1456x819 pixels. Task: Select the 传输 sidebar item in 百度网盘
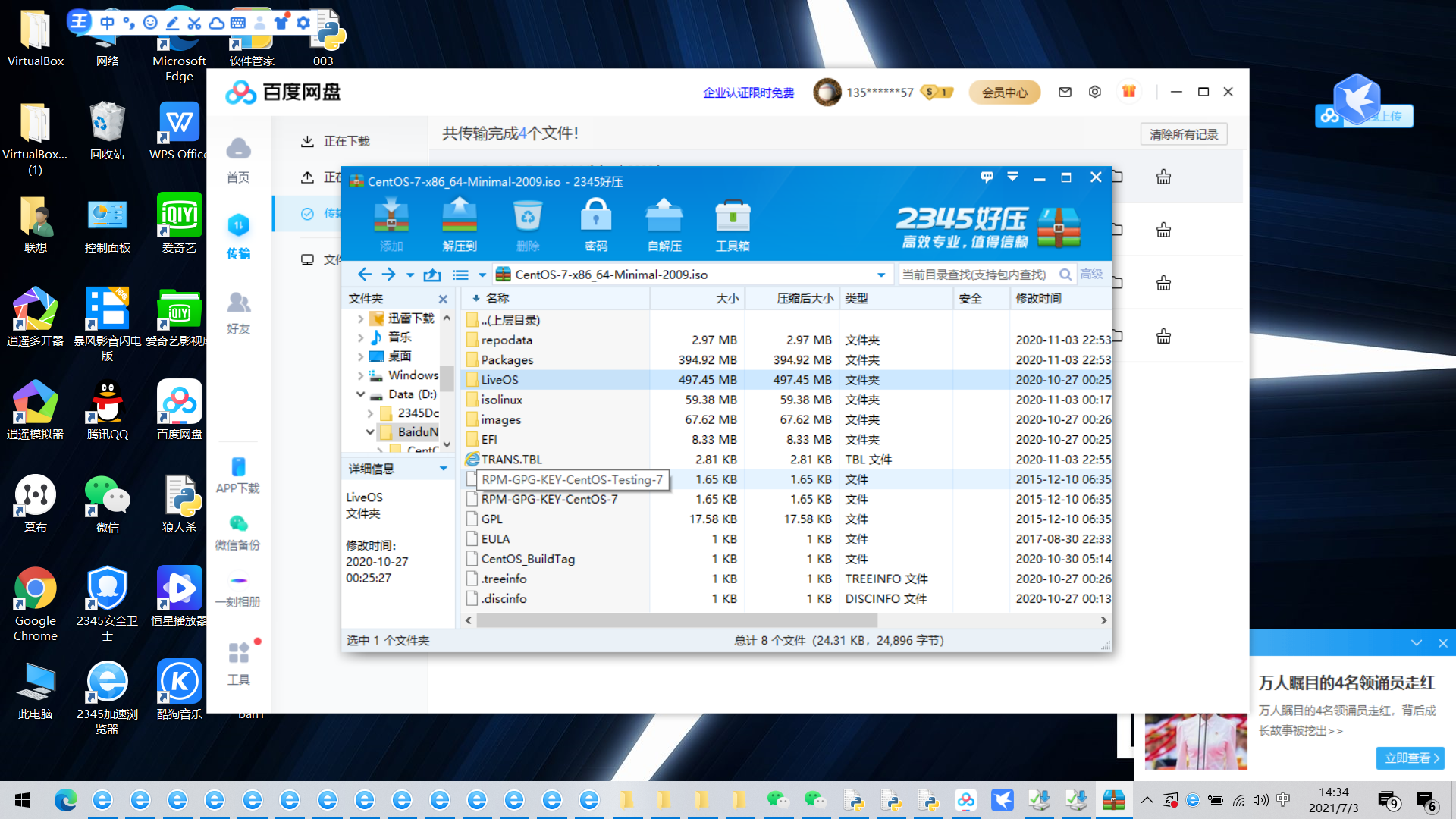pyautogui.click(x=238, y=236)
